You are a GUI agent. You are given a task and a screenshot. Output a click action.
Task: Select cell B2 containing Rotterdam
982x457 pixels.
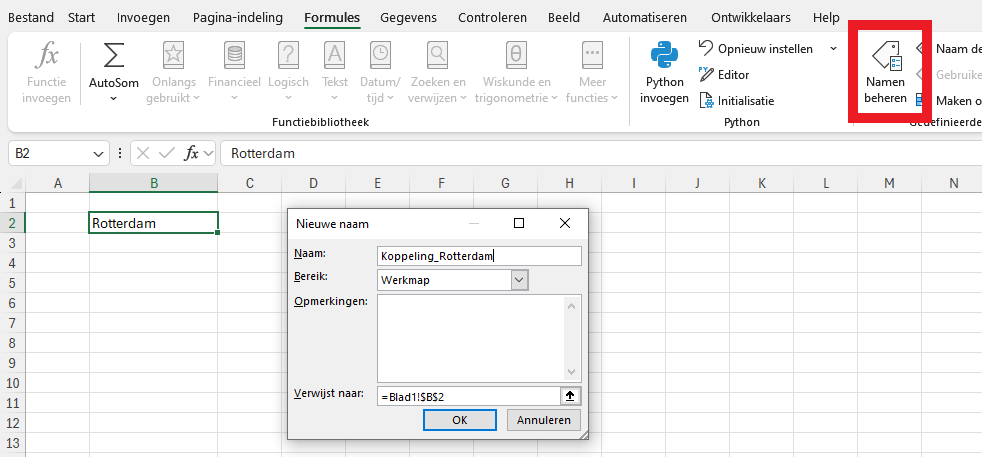pyautogui.click(x=153, y=223)
